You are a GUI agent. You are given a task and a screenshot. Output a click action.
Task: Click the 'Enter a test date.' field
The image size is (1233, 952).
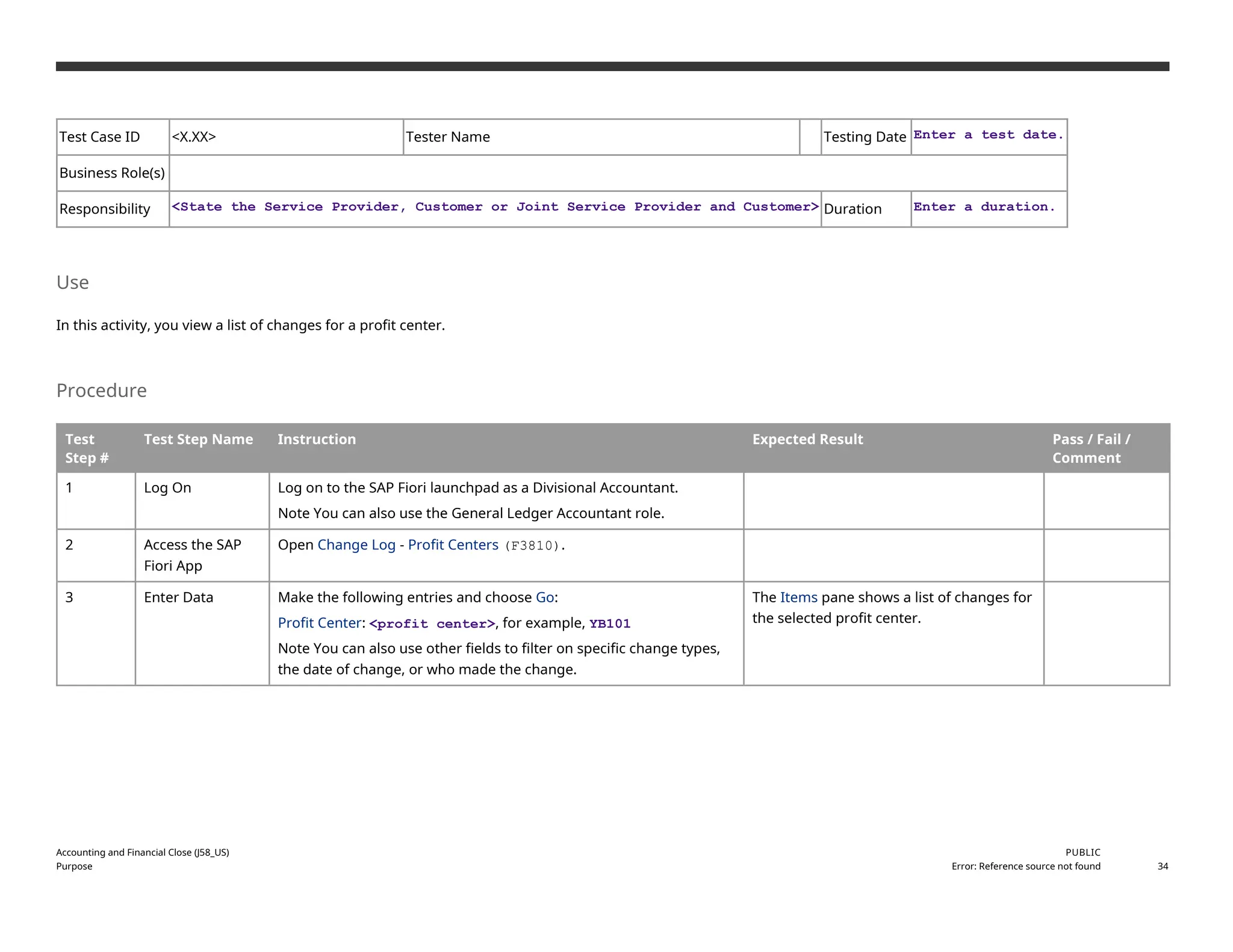pyautogui.click(x=988, y=135)
